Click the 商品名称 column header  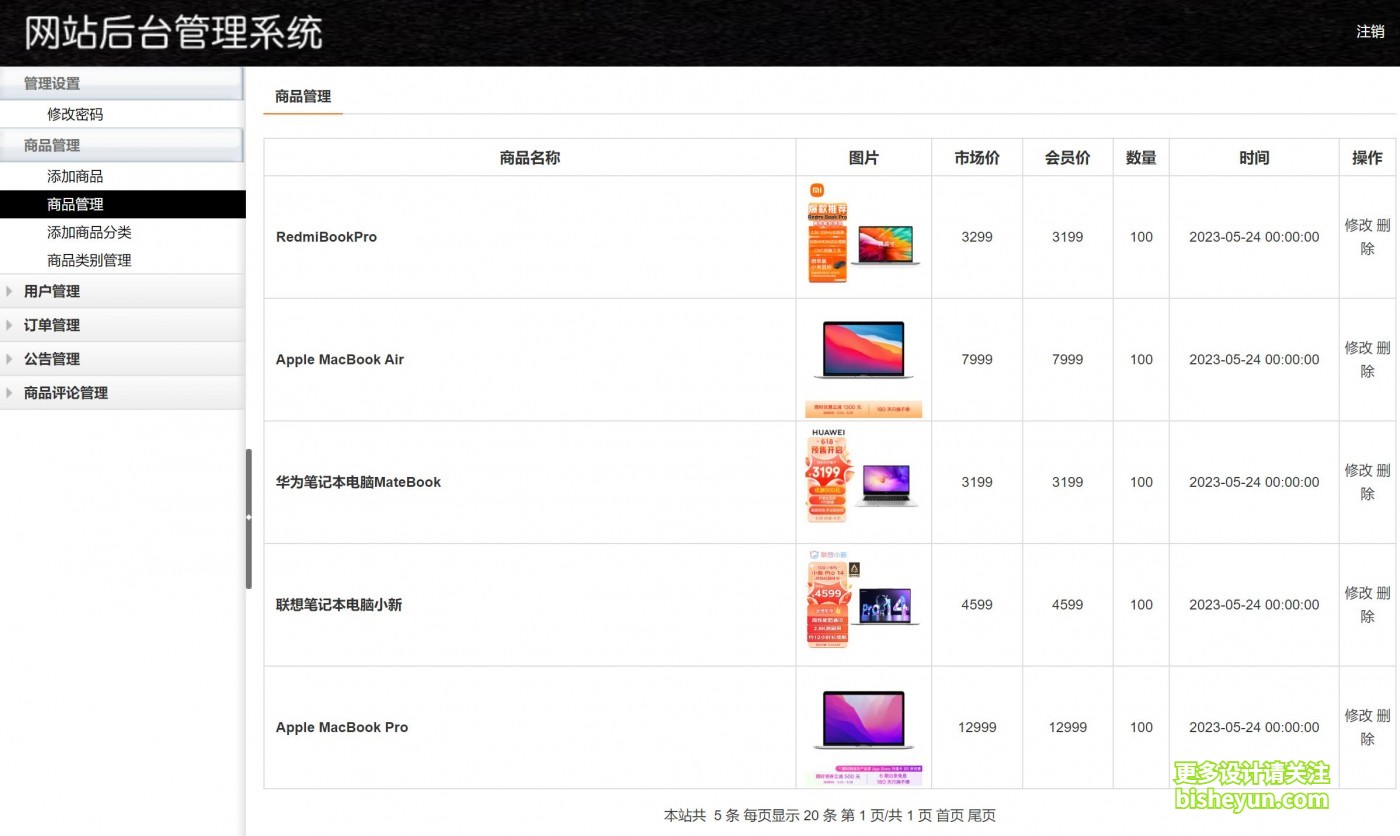(530, 158)
